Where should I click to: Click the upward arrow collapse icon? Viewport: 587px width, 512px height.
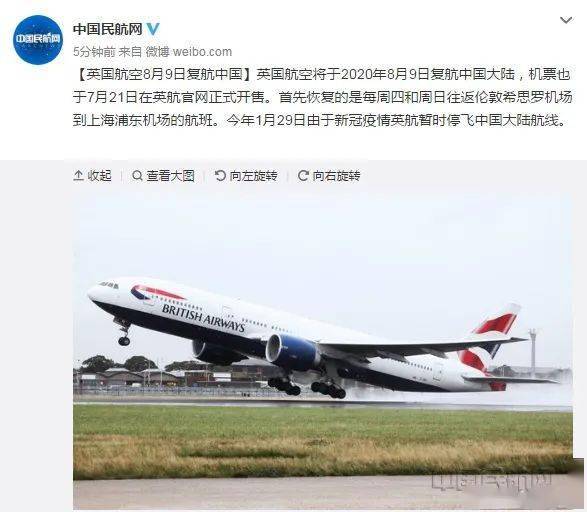pyautogui.click(x=78, y=176)
